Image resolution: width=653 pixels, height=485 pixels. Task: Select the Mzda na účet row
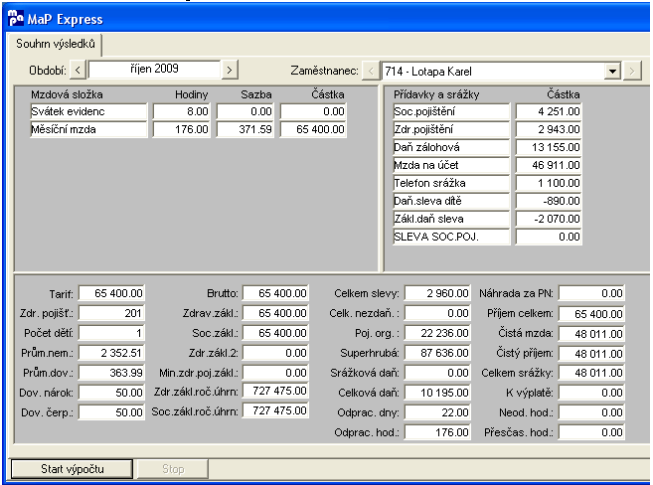[451, 165]
